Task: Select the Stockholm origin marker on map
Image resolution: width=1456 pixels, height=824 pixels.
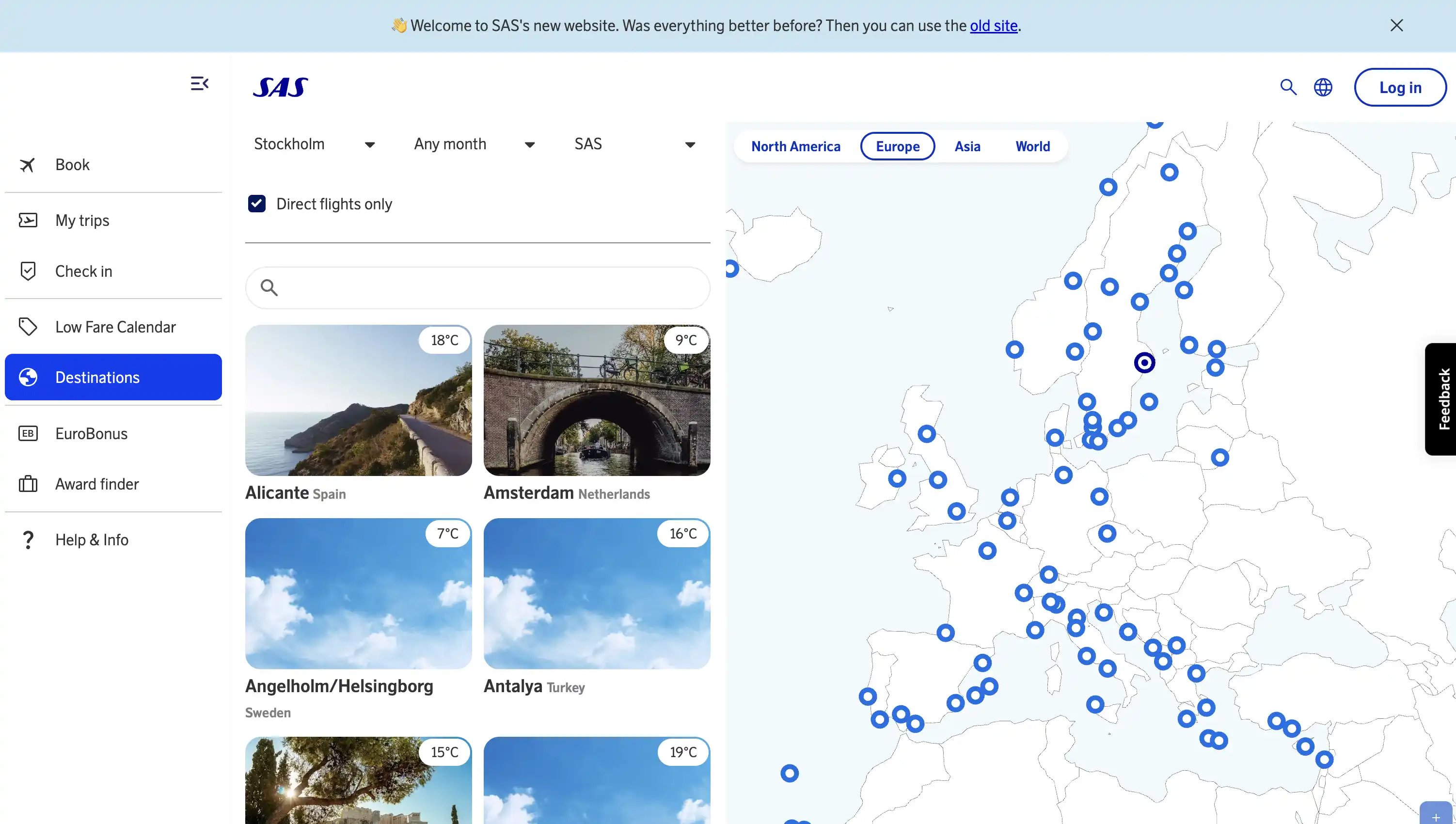Action: coord(1144,362)
